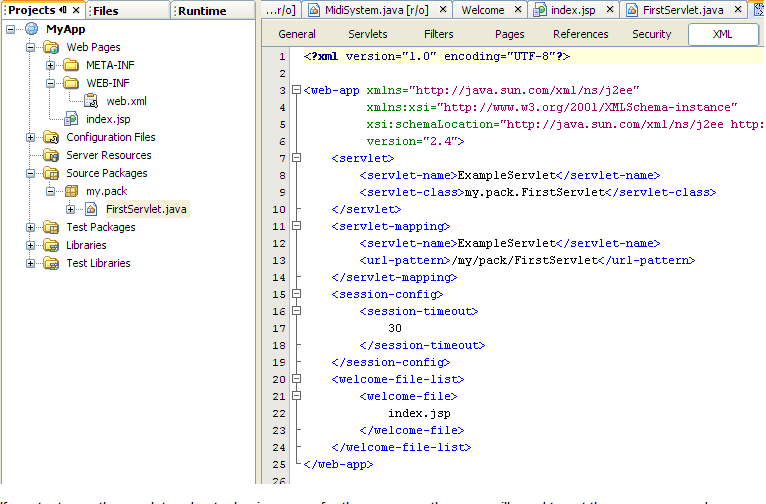Click the Test Packages folder icon

[x=51, y=227]
